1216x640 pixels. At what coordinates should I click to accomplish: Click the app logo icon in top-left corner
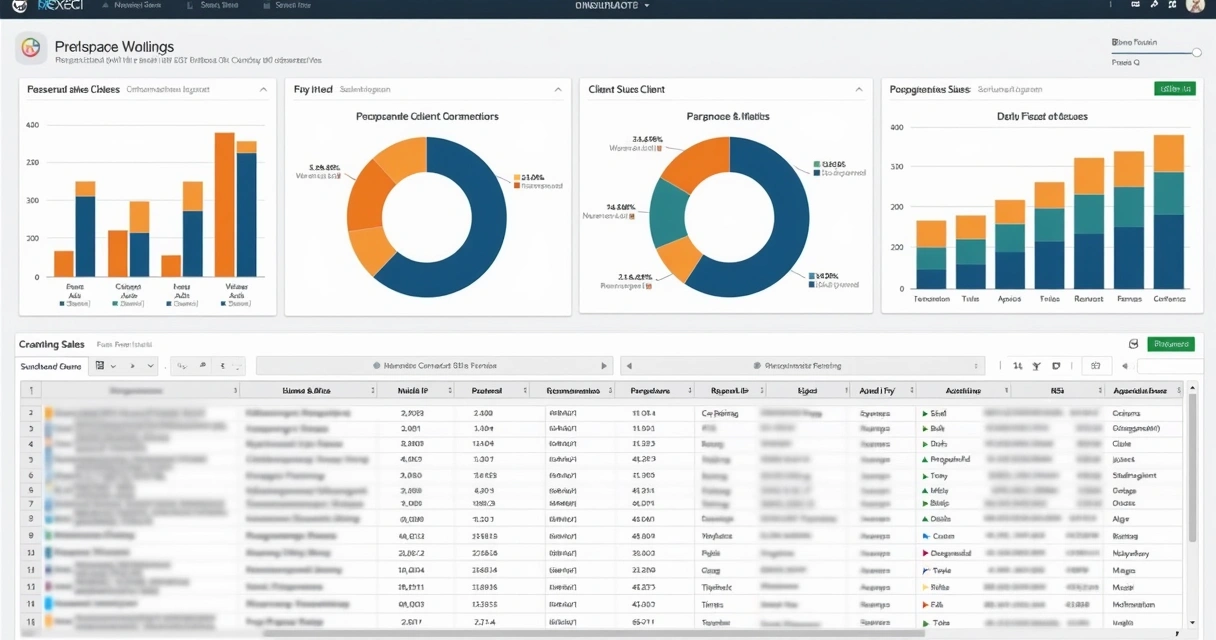[x=19, y=6]
